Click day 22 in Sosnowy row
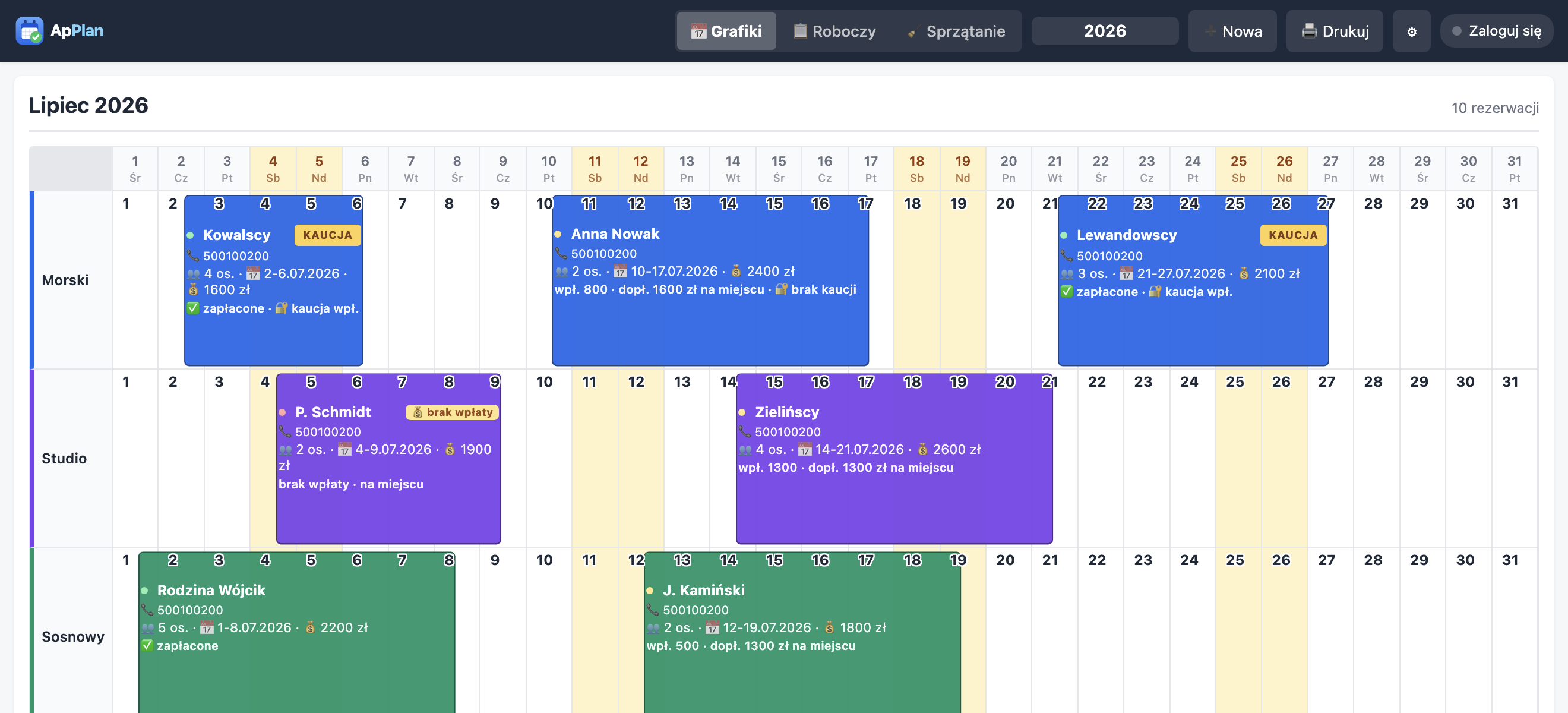 (x=1100, y=631)
